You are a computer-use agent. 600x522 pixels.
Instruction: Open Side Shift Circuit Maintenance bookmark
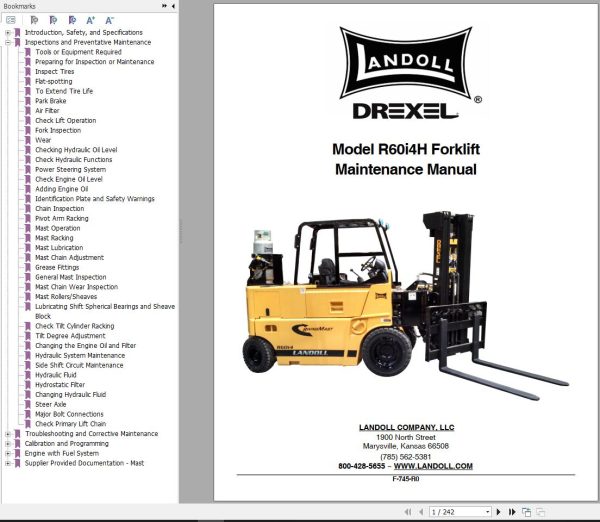coord(79,365)
